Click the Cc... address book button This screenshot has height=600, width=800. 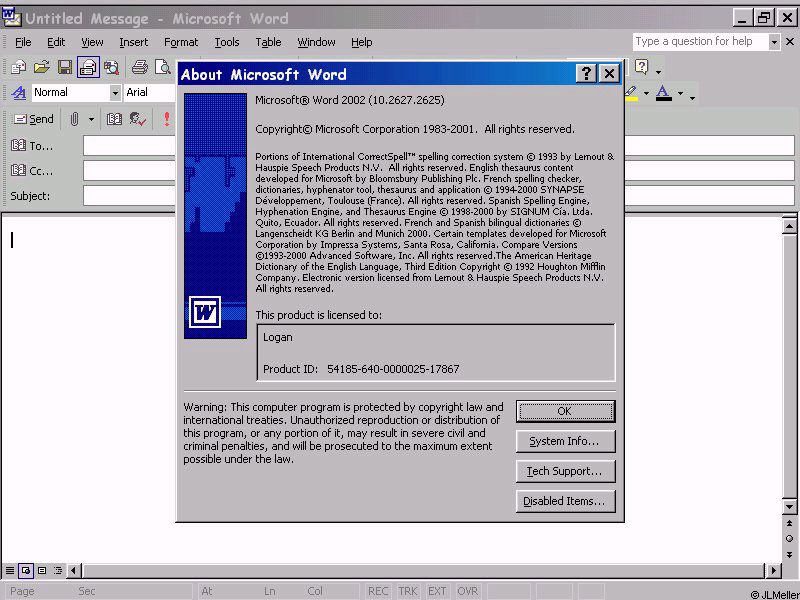tap(32, 170)
